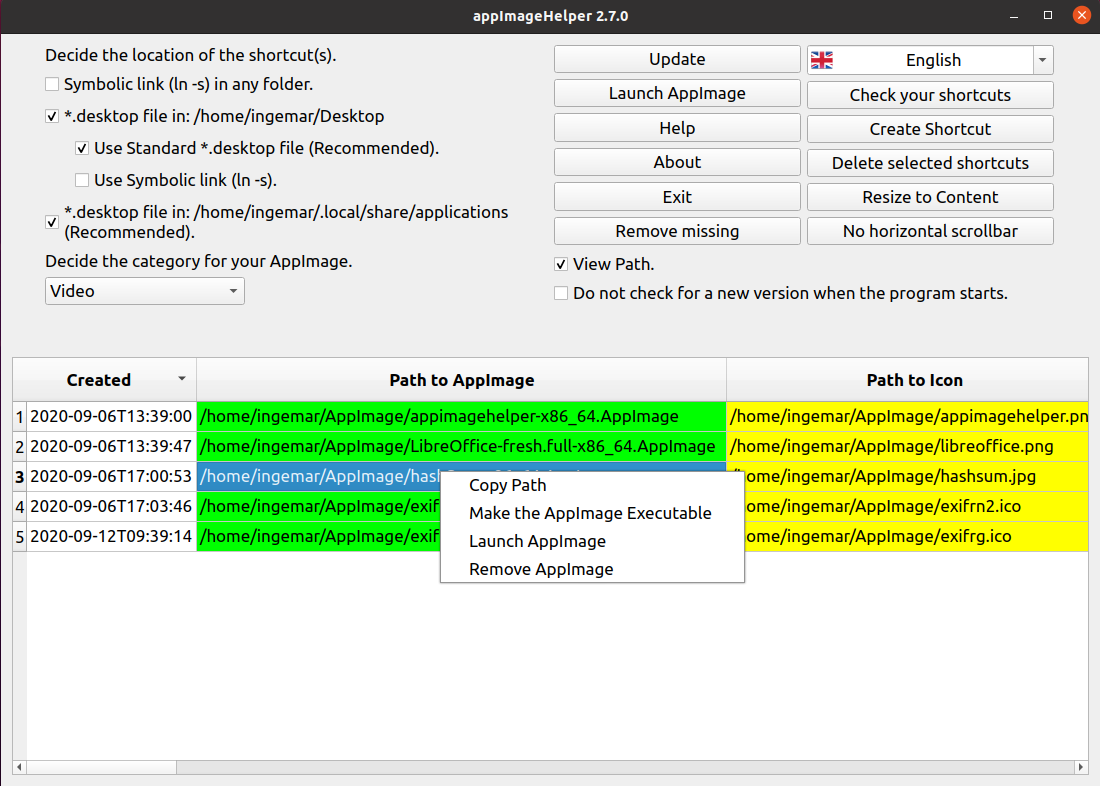Enable Do not check for new version
The width and height of the screenshot is (1100, 786).
point(561,293)
